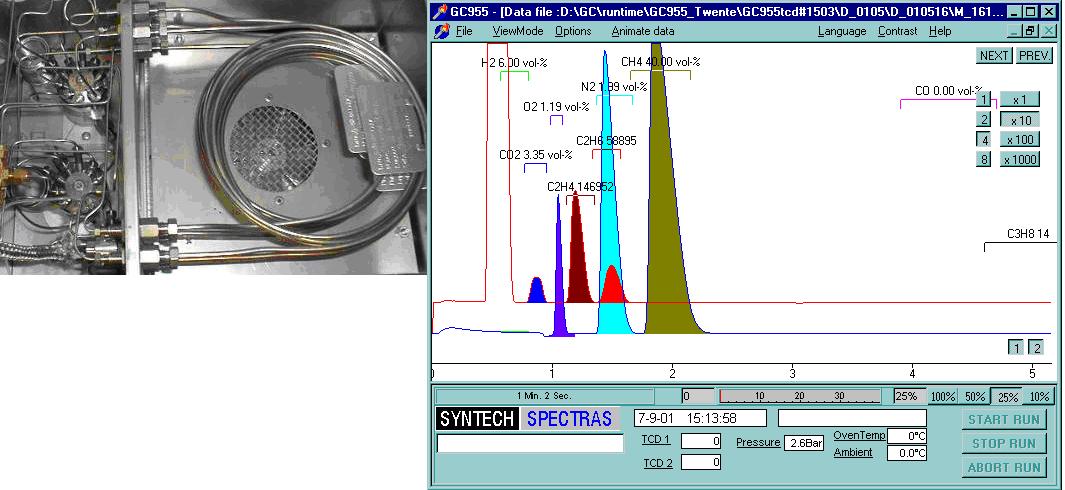Screen dimensions: 1065x490
Task: Select the x 100 magnification button
Action: tap(1020, 139)
